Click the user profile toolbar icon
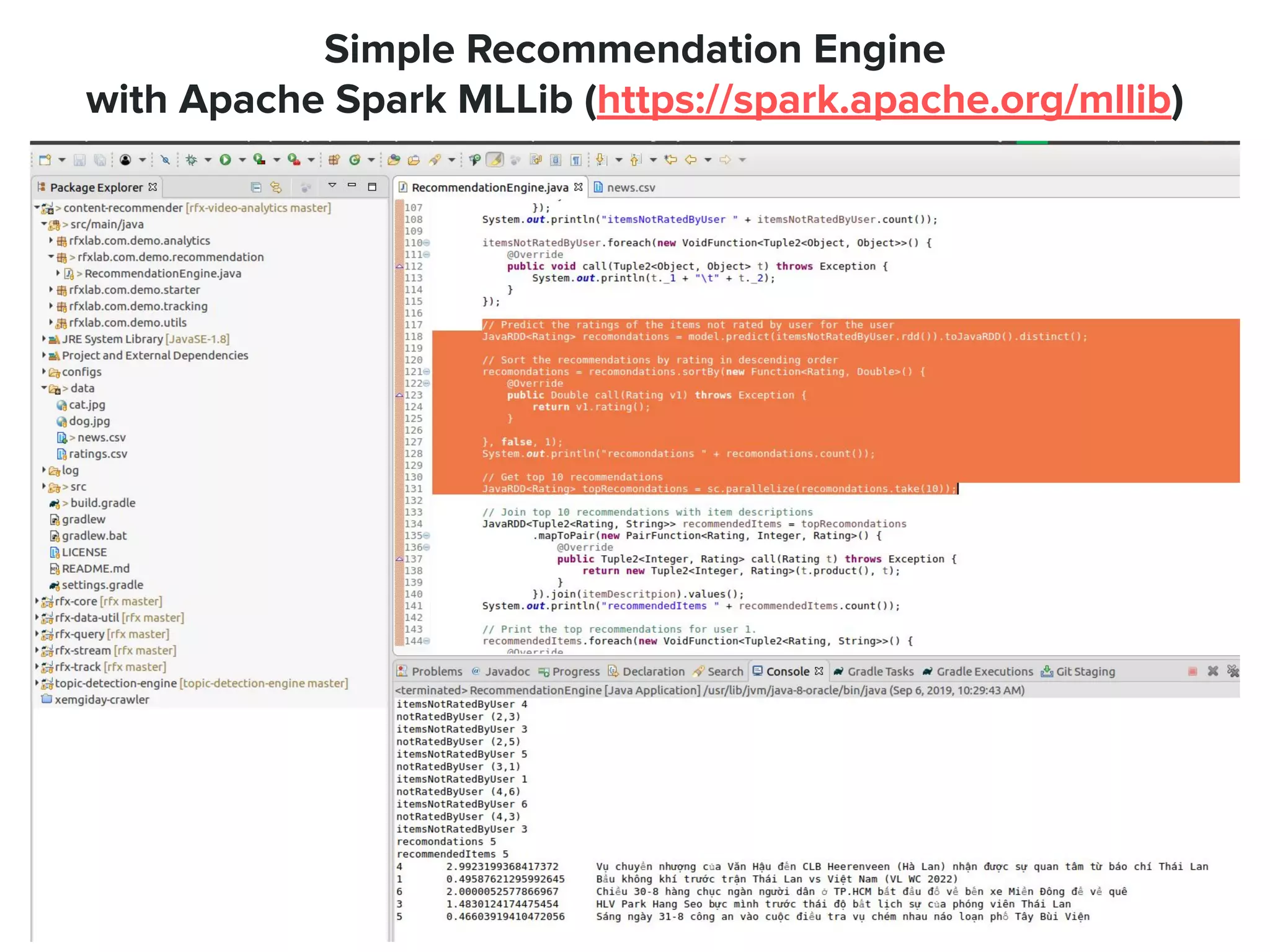Viewport: 1270px width, 952px height. [x=125, y=160]
